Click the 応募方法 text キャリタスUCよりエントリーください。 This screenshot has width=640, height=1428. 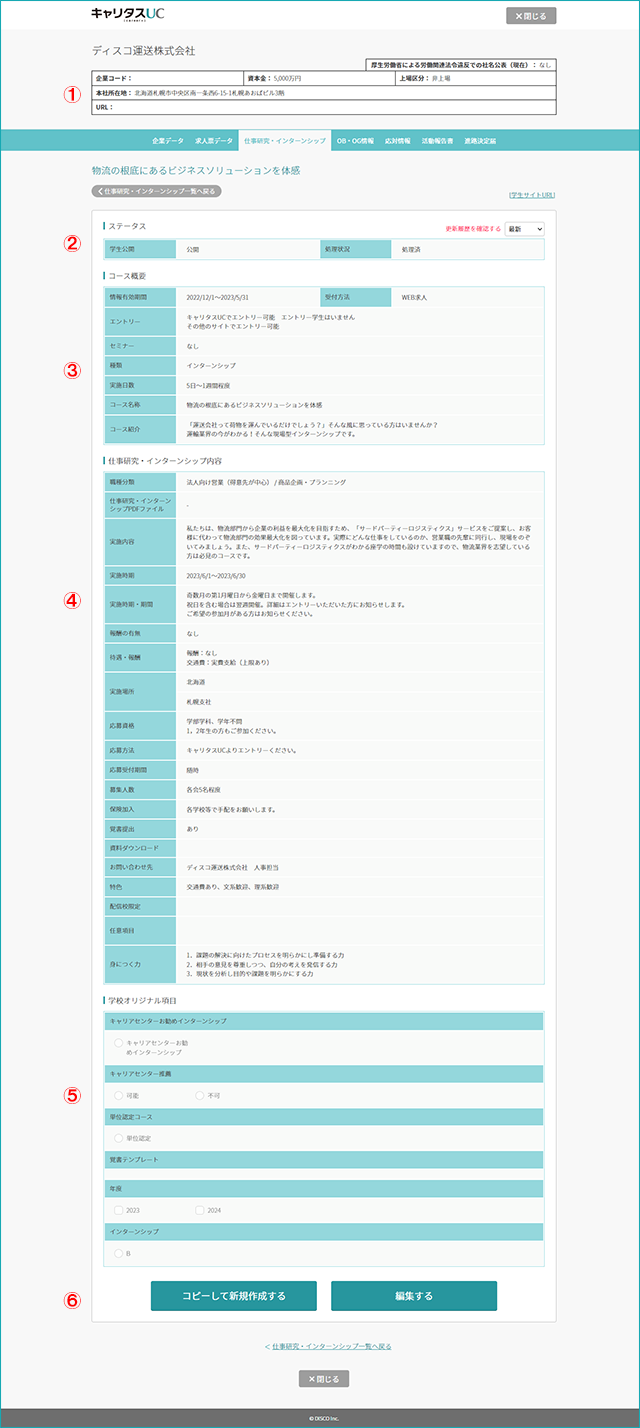[x=241, y=749]
